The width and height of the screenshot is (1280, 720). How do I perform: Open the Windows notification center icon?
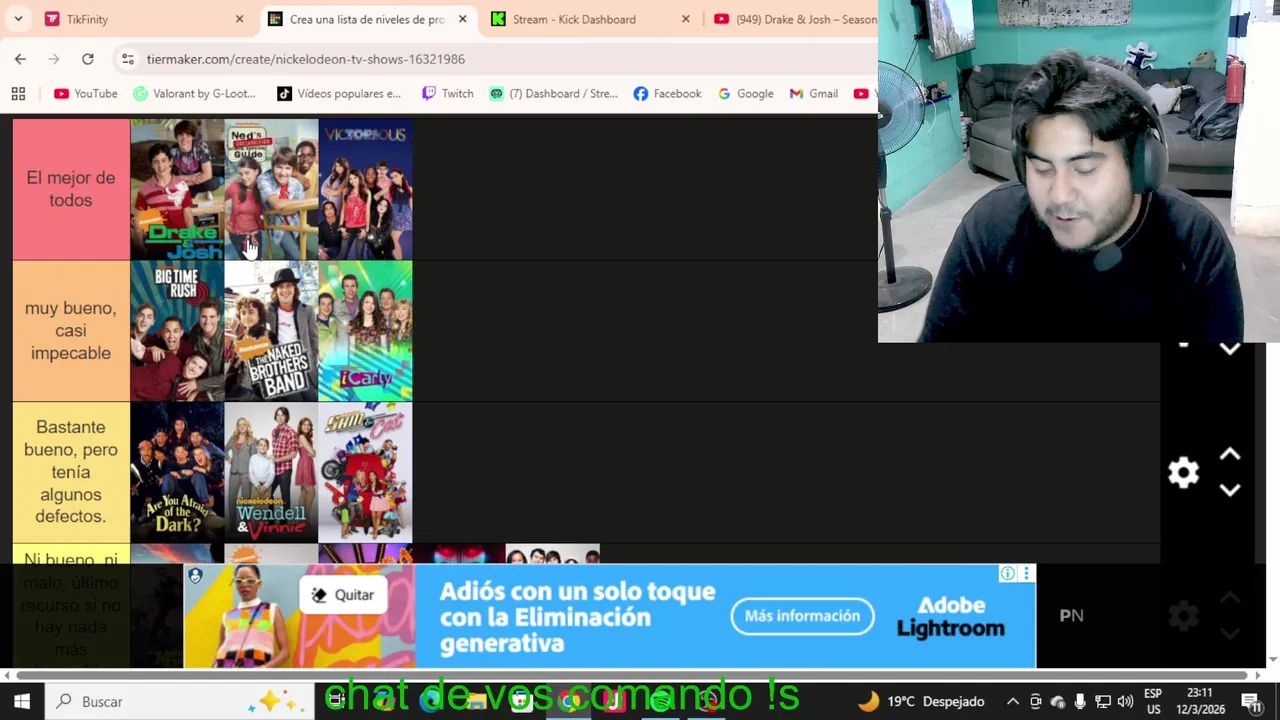pos(1251,702)
